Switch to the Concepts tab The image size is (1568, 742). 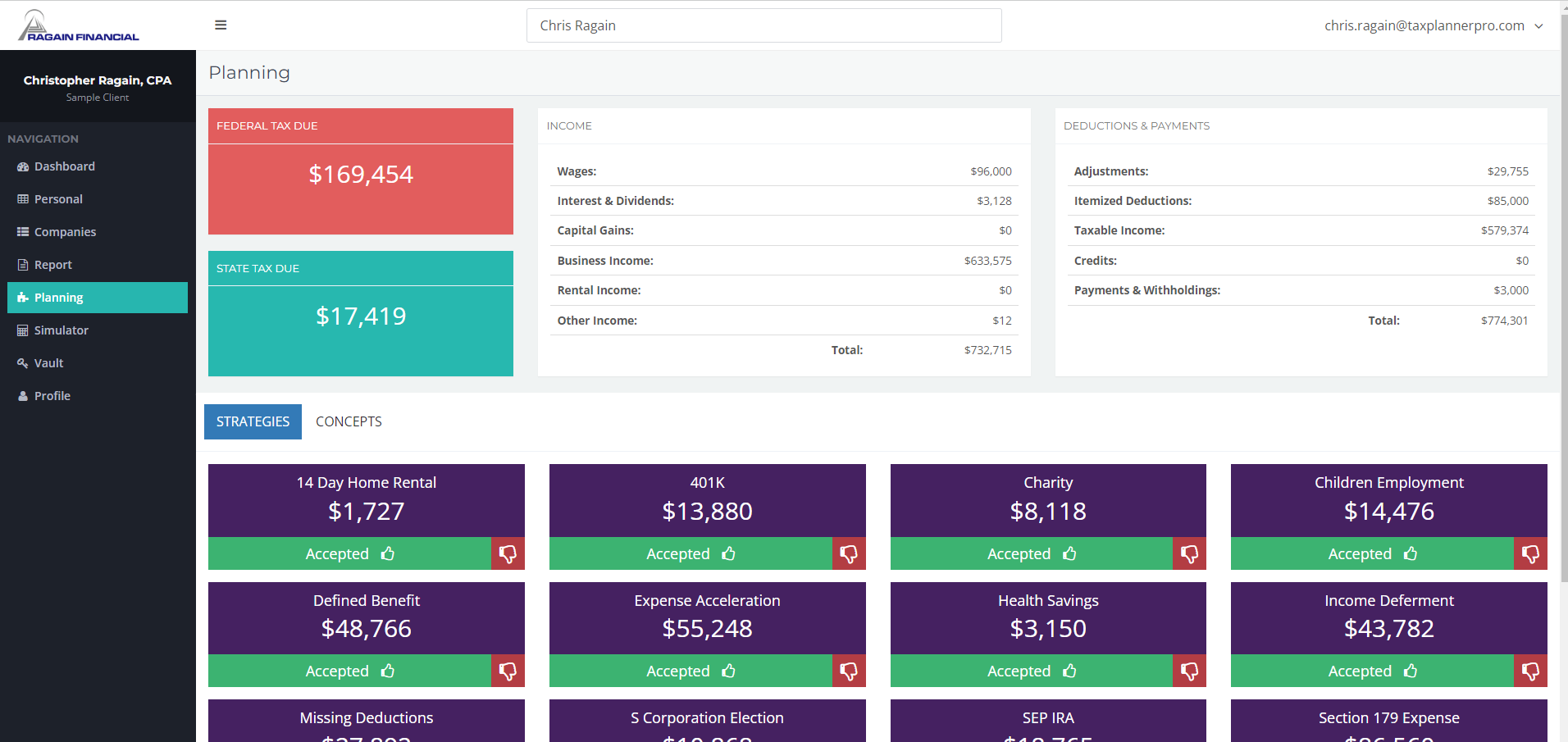pos(349,421)
